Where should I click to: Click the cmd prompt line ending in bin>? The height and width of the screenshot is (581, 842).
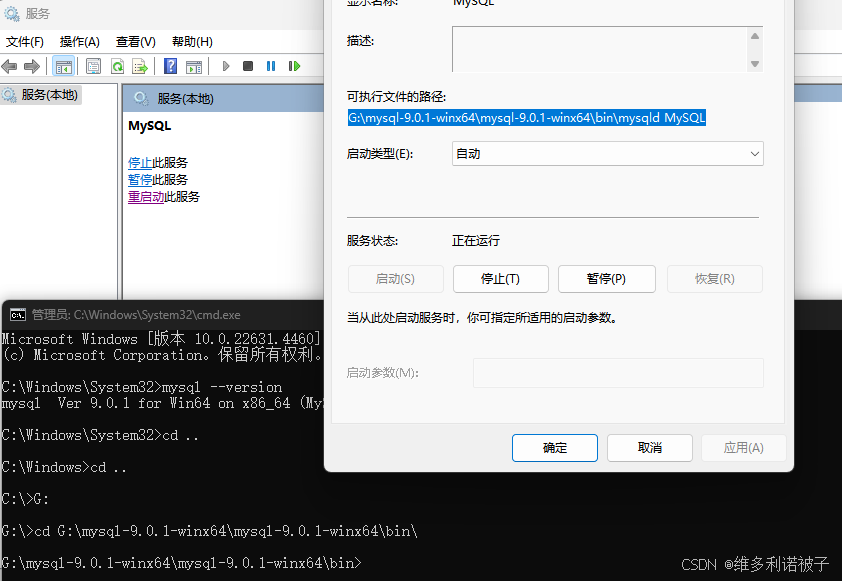(182, 563)
